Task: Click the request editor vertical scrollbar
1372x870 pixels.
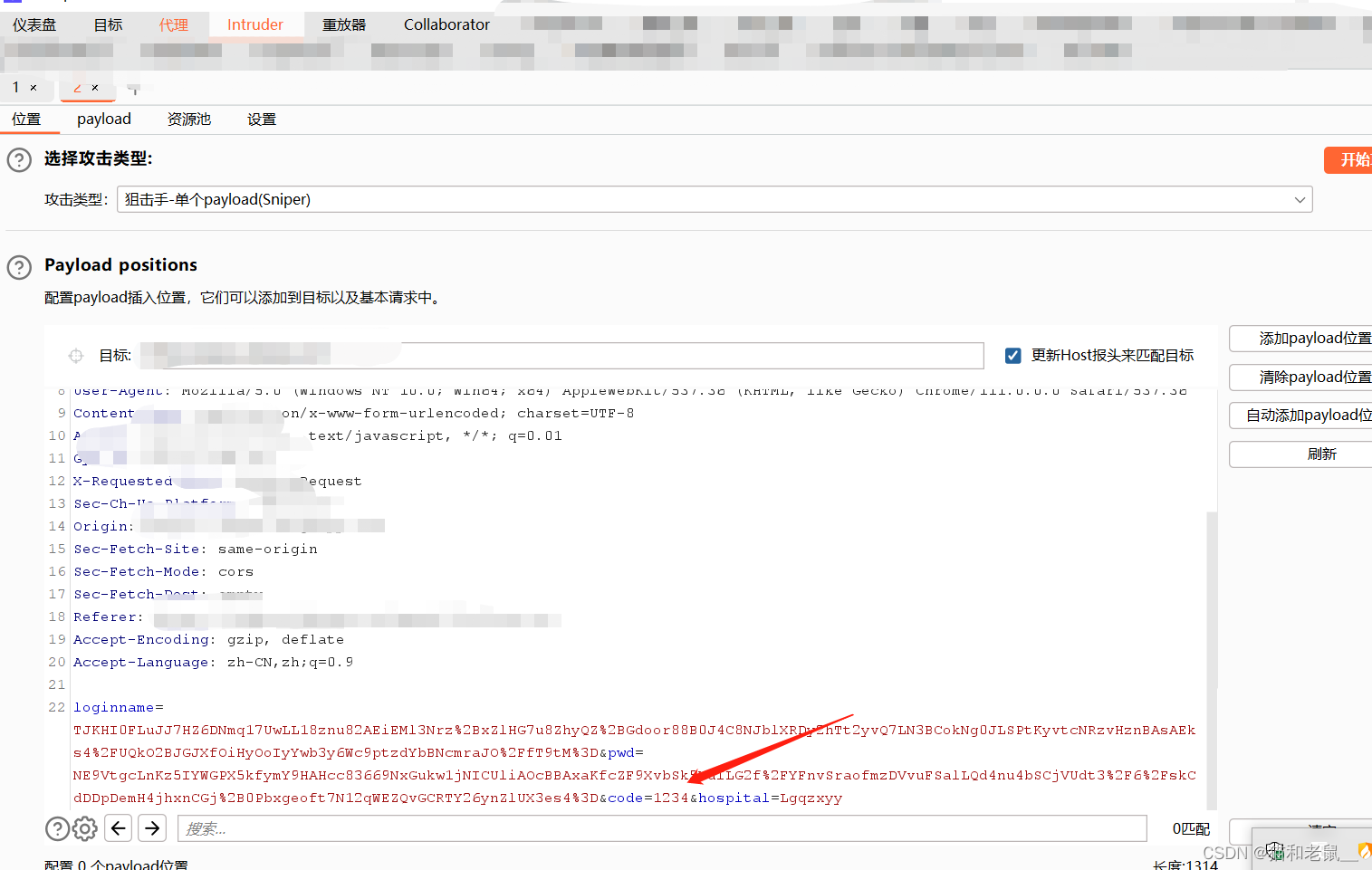Action: click(x=1212, y=660)
